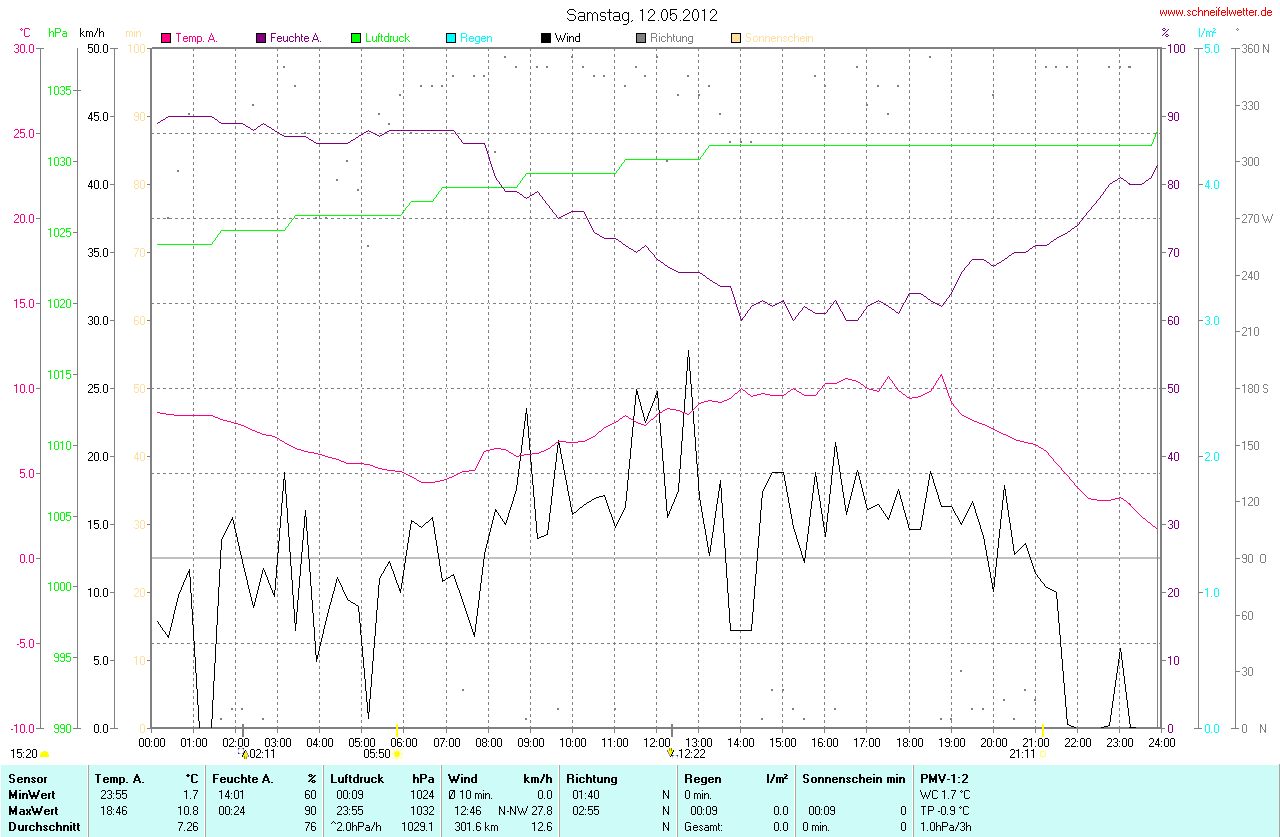Click the Sensor table header
This screenshot has width=1280, height=837.
pos(26,778)
